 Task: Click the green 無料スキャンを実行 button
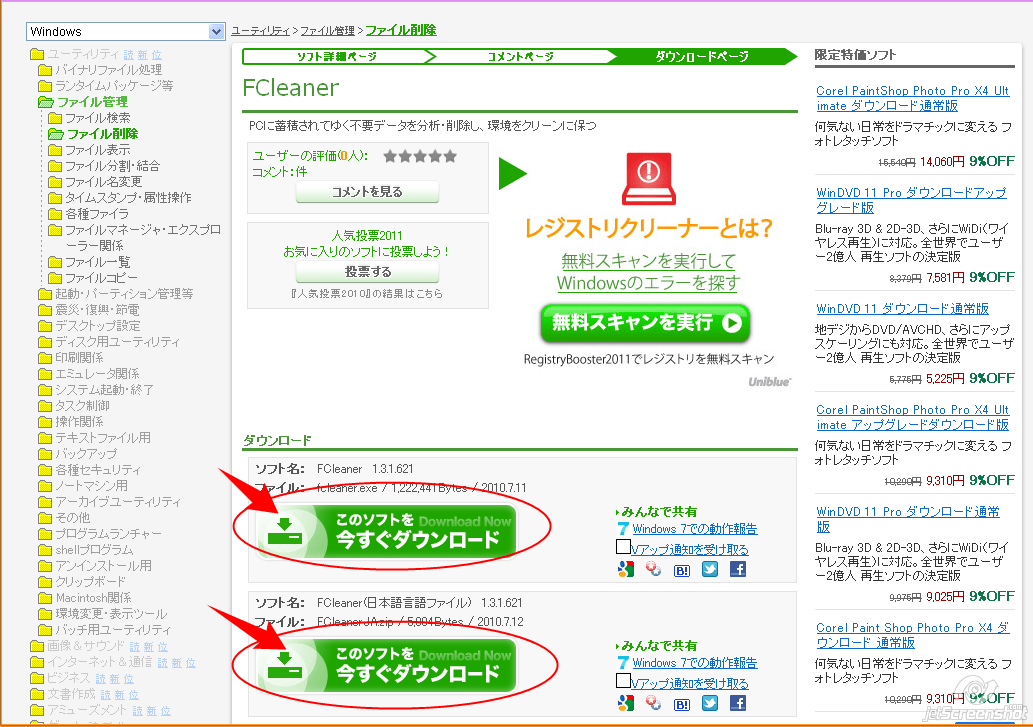(x=645, y=323)
